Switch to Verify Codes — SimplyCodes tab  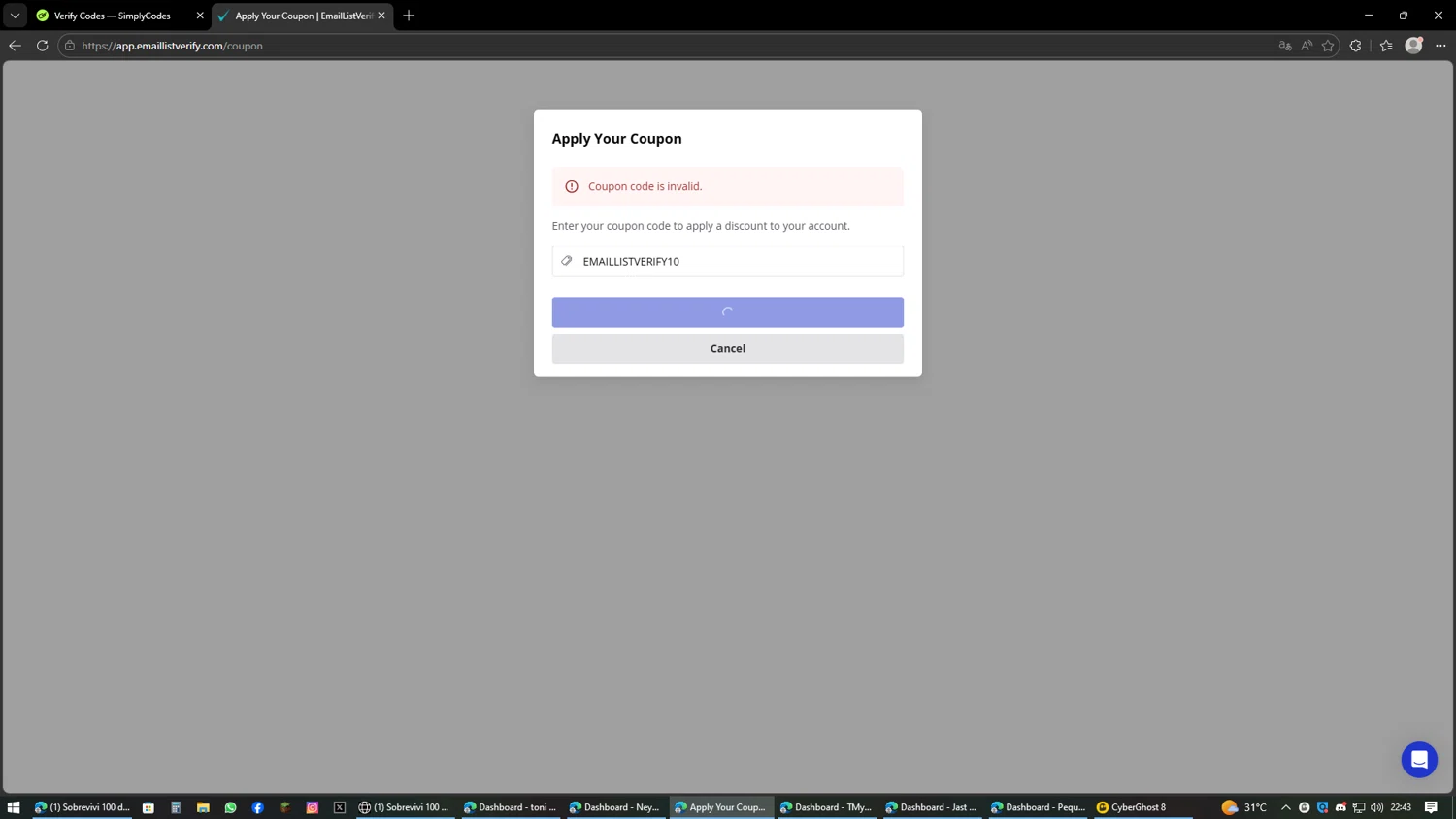(x=112, y=16)
